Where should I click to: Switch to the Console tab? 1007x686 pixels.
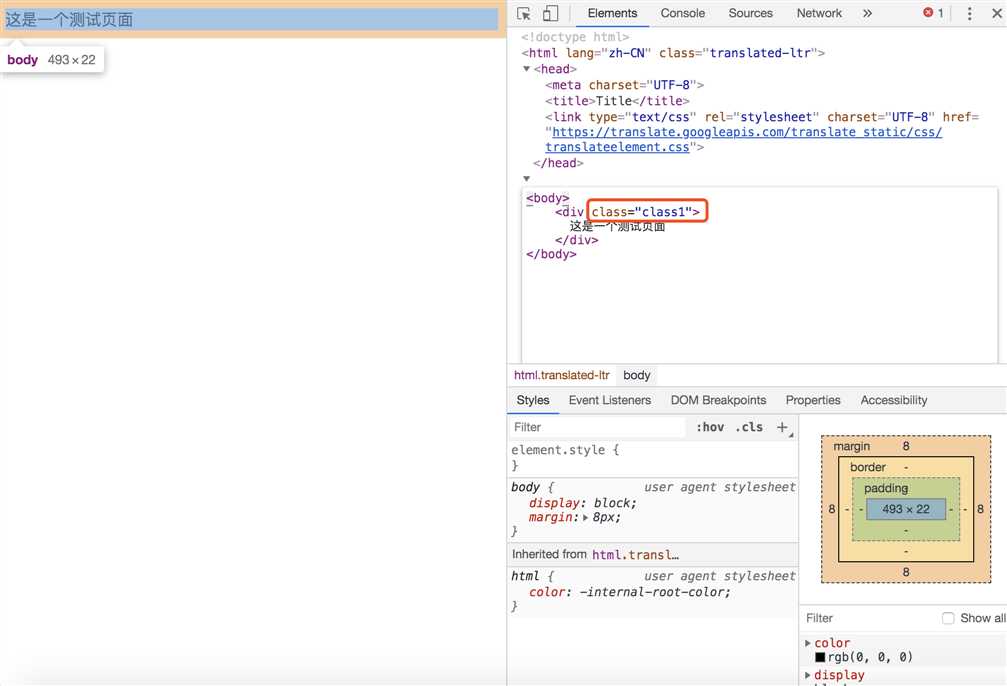pos(683,13)
